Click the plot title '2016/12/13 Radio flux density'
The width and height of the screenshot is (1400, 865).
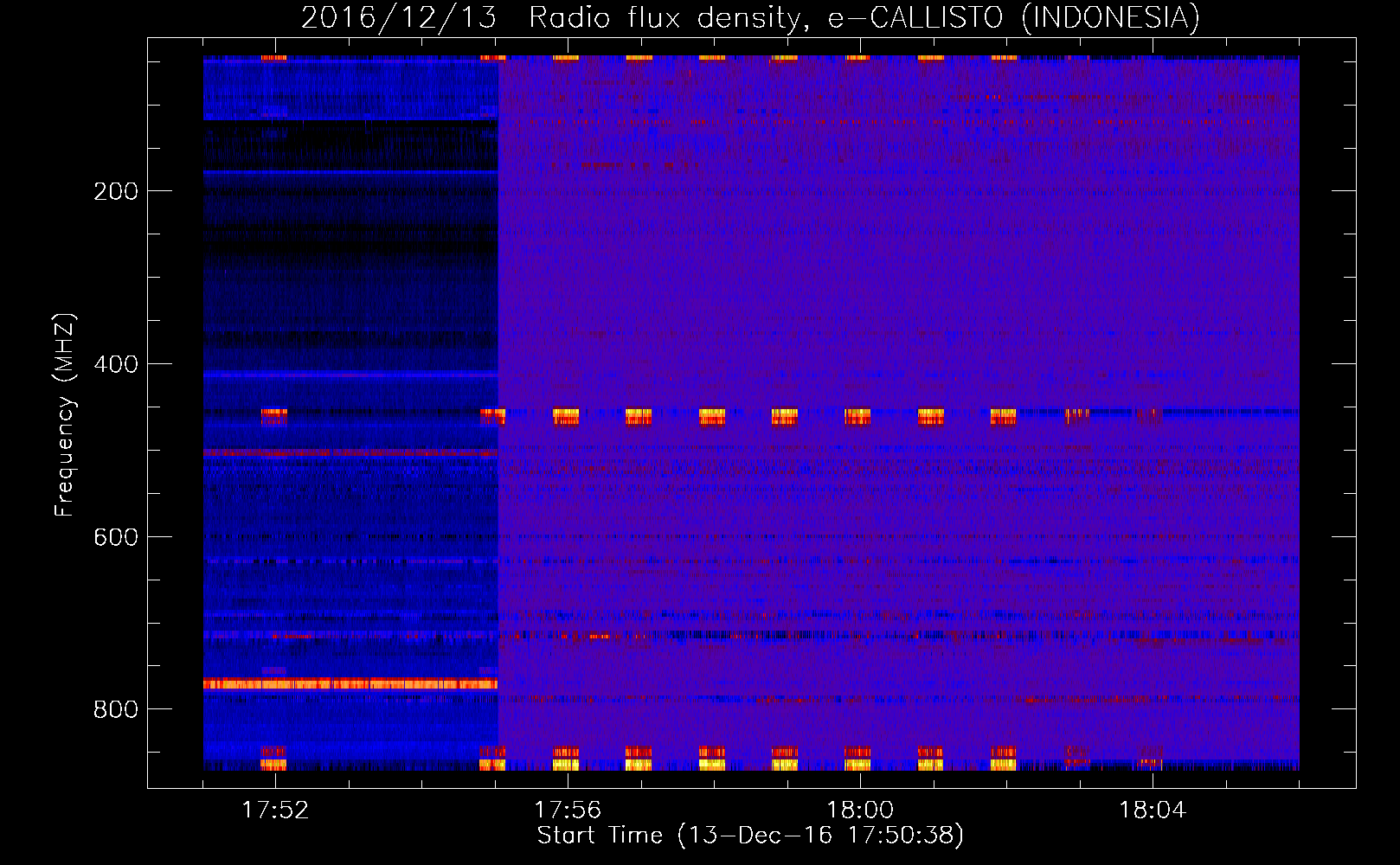[x=750, y=17]
